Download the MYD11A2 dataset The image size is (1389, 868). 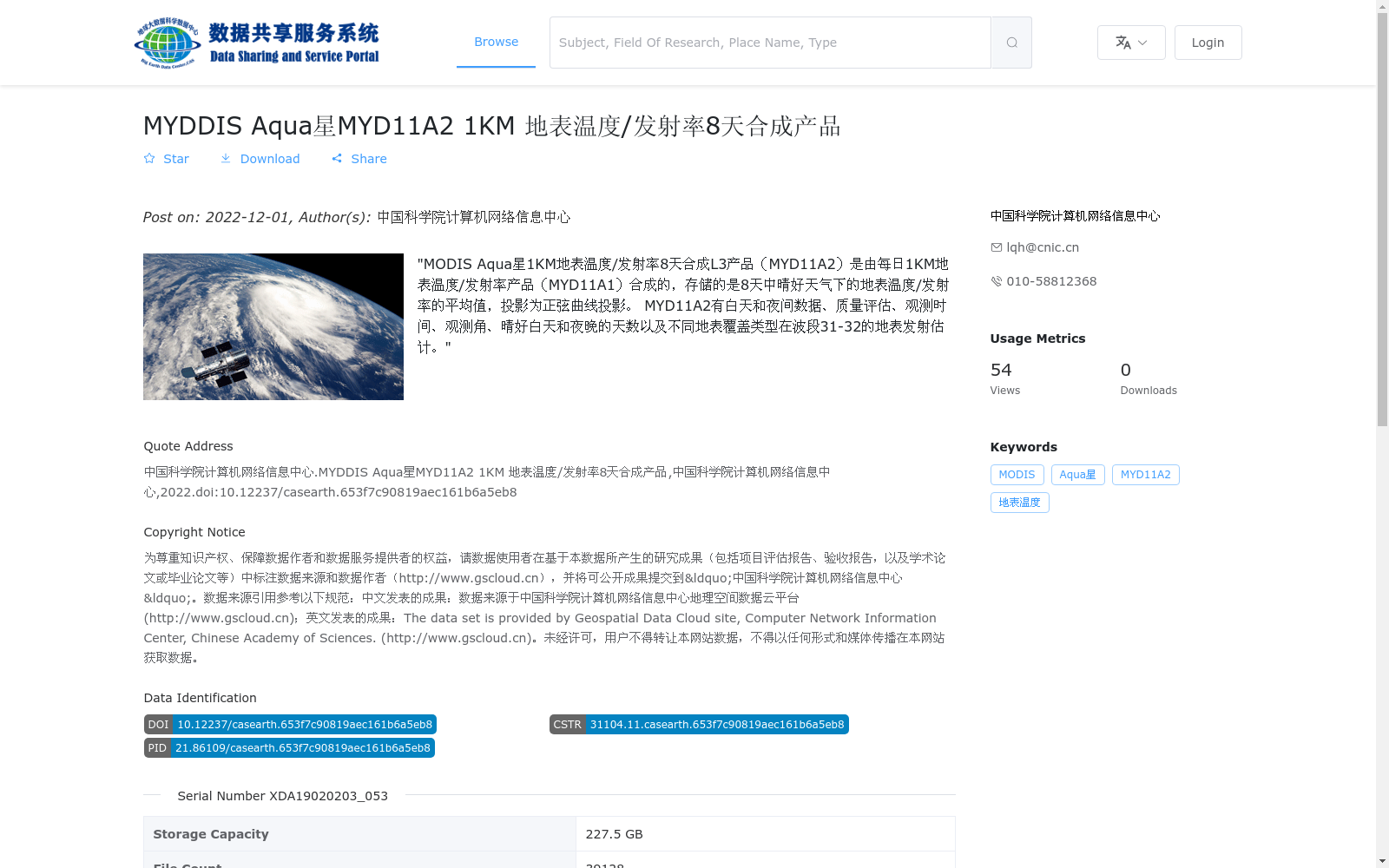[260, 159]
